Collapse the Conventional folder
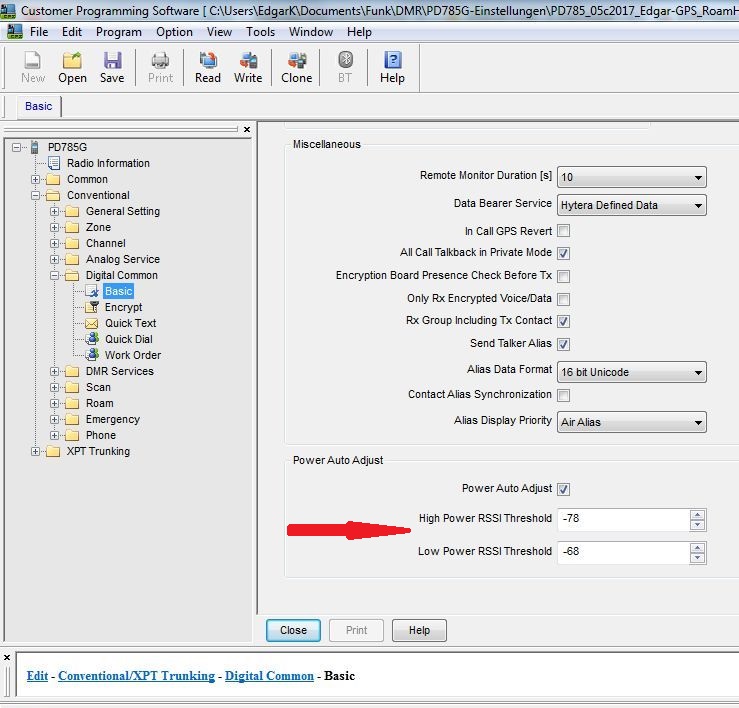The height and width of the screenshot is (708, 739). [x=35, y=195]
